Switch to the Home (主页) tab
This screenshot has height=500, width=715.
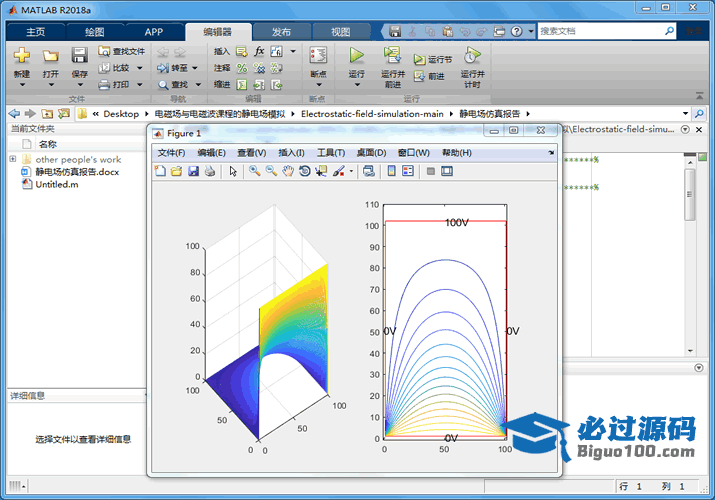coord(36,32)
